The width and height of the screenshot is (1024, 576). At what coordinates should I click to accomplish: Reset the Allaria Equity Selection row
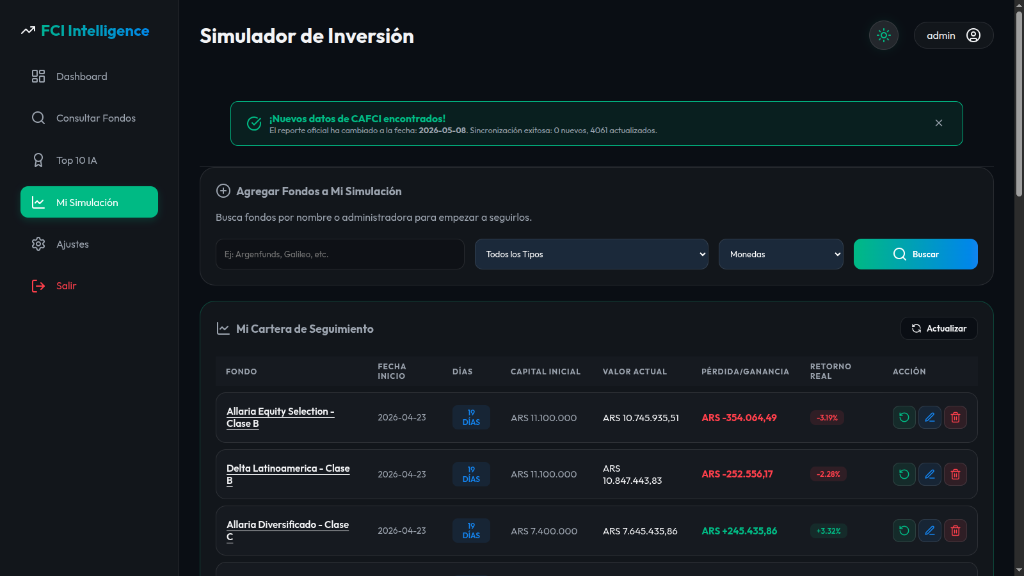click(x=904, y=417)
